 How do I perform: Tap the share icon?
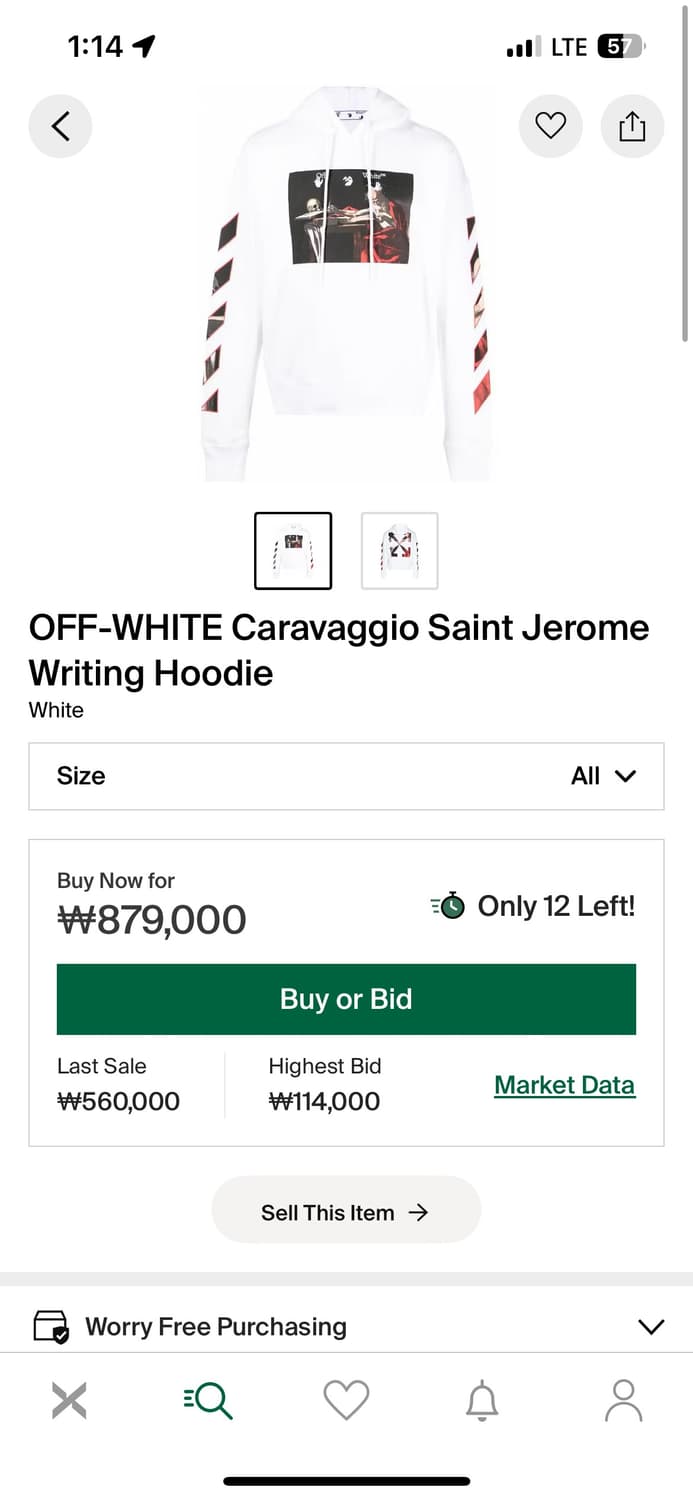[x=632, y=126]
